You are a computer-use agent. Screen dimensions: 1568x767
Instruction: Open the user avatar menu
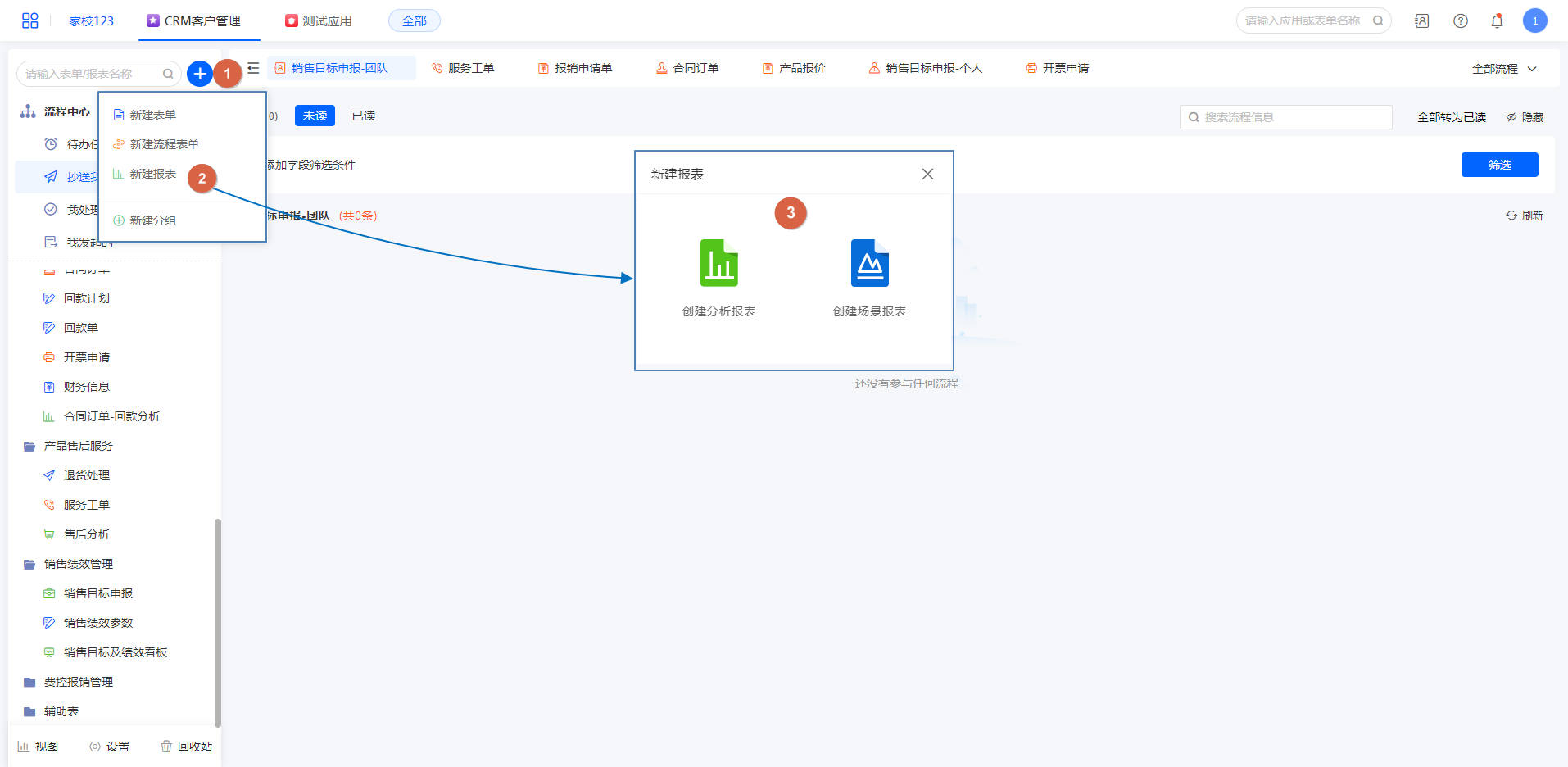pos(1534,21)
